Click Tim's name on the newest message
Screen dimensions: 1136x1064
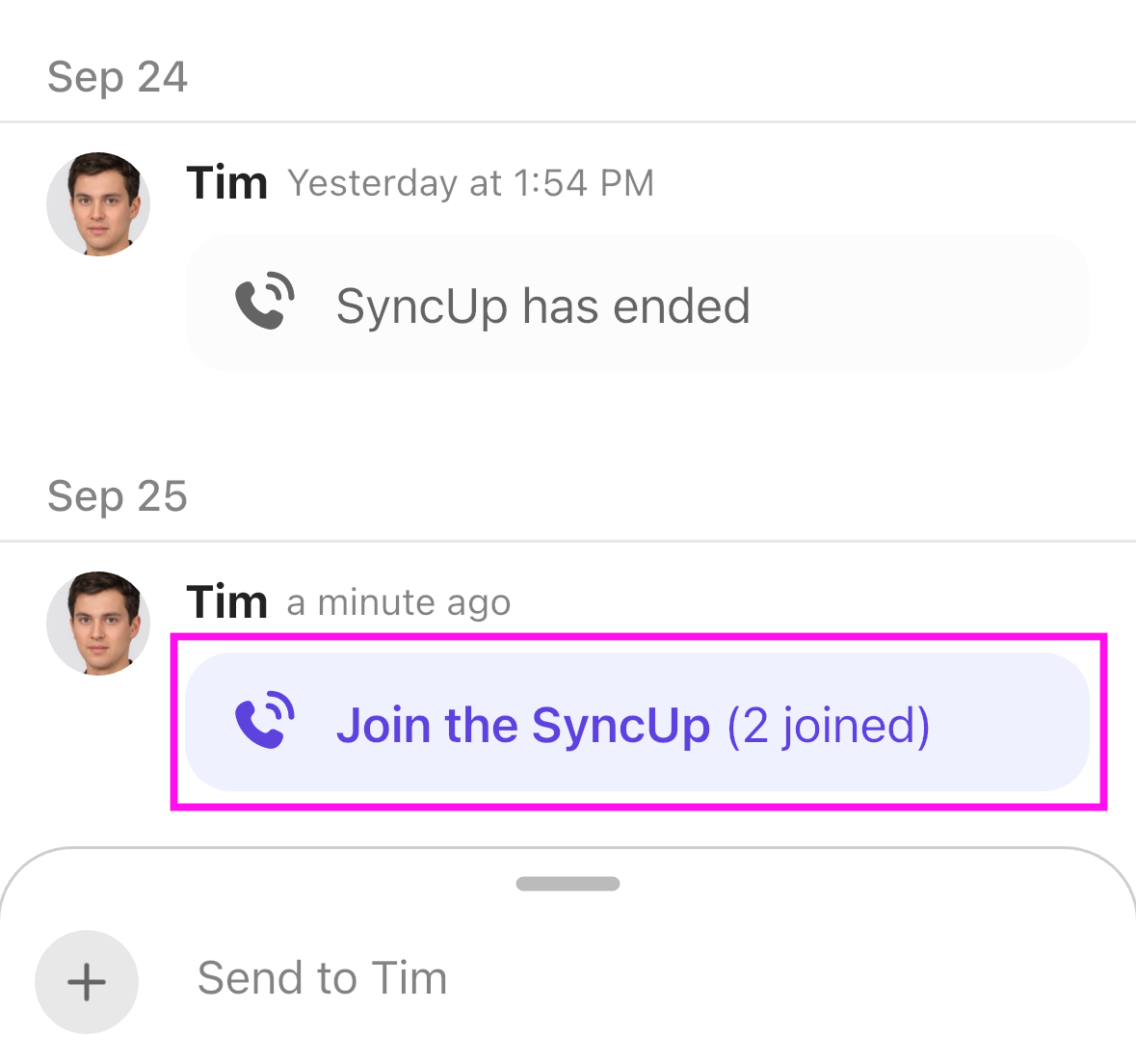coord(226,600)
